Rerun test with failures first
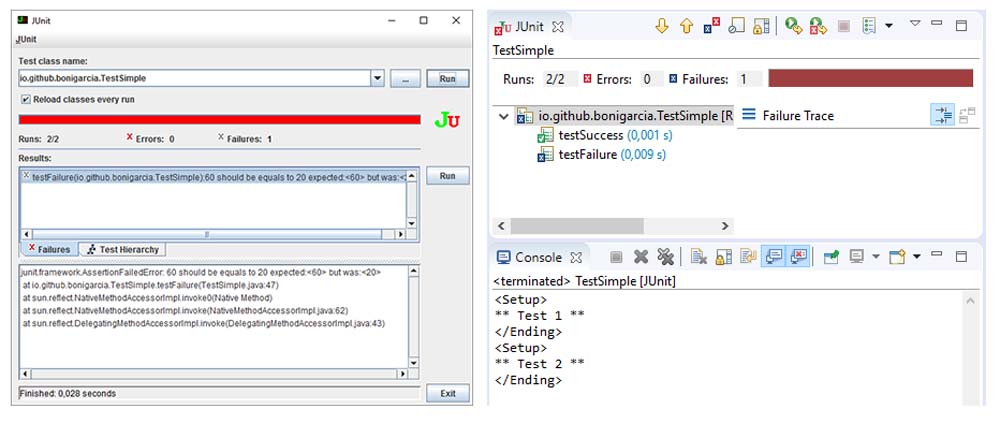This screenshot has width=1000, height=424. [818, 26]
